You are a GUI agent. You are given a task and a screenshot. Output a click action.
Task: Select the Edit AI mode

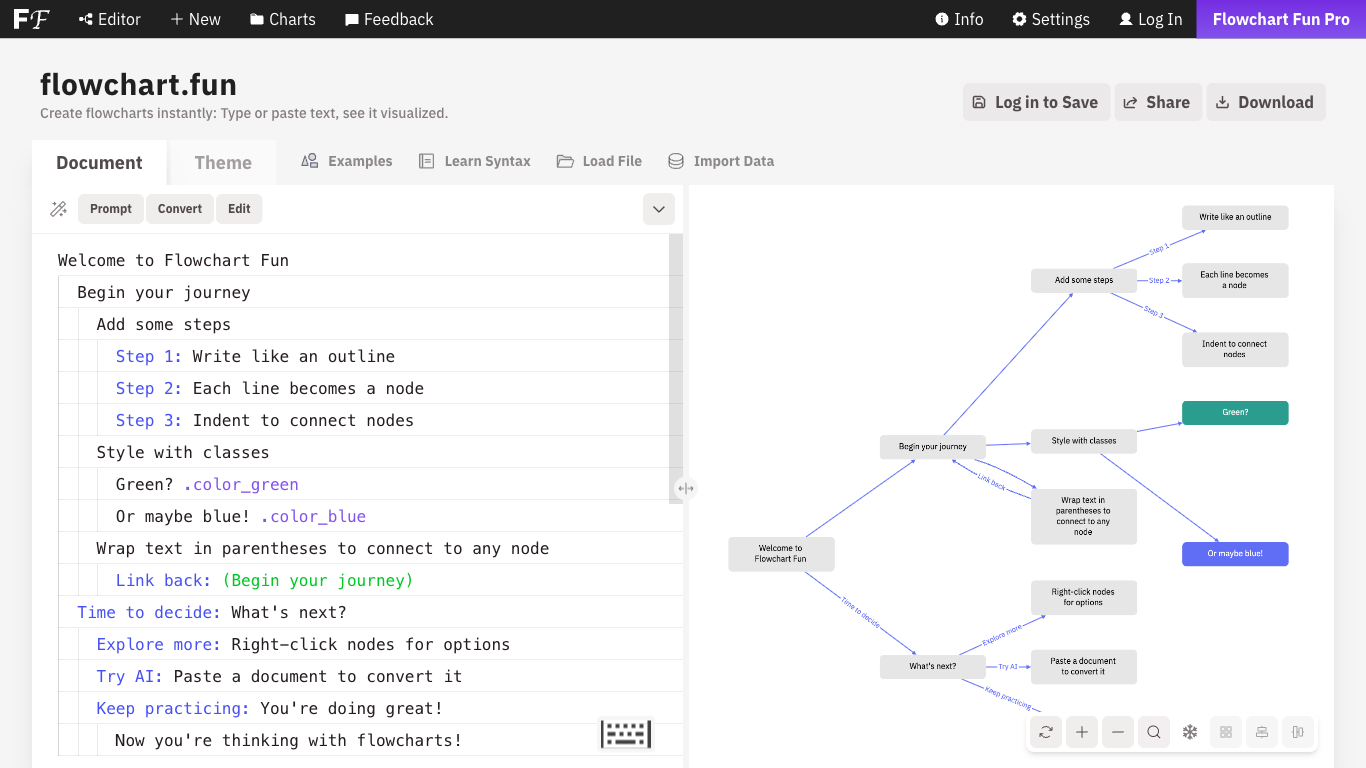pyautogui.click(x=239, y=209)
